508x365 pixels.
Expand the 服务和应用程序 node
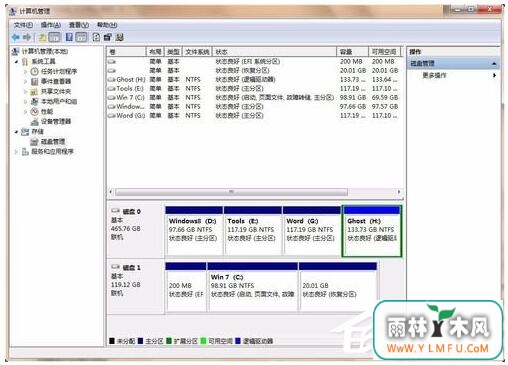pos(16,152)
